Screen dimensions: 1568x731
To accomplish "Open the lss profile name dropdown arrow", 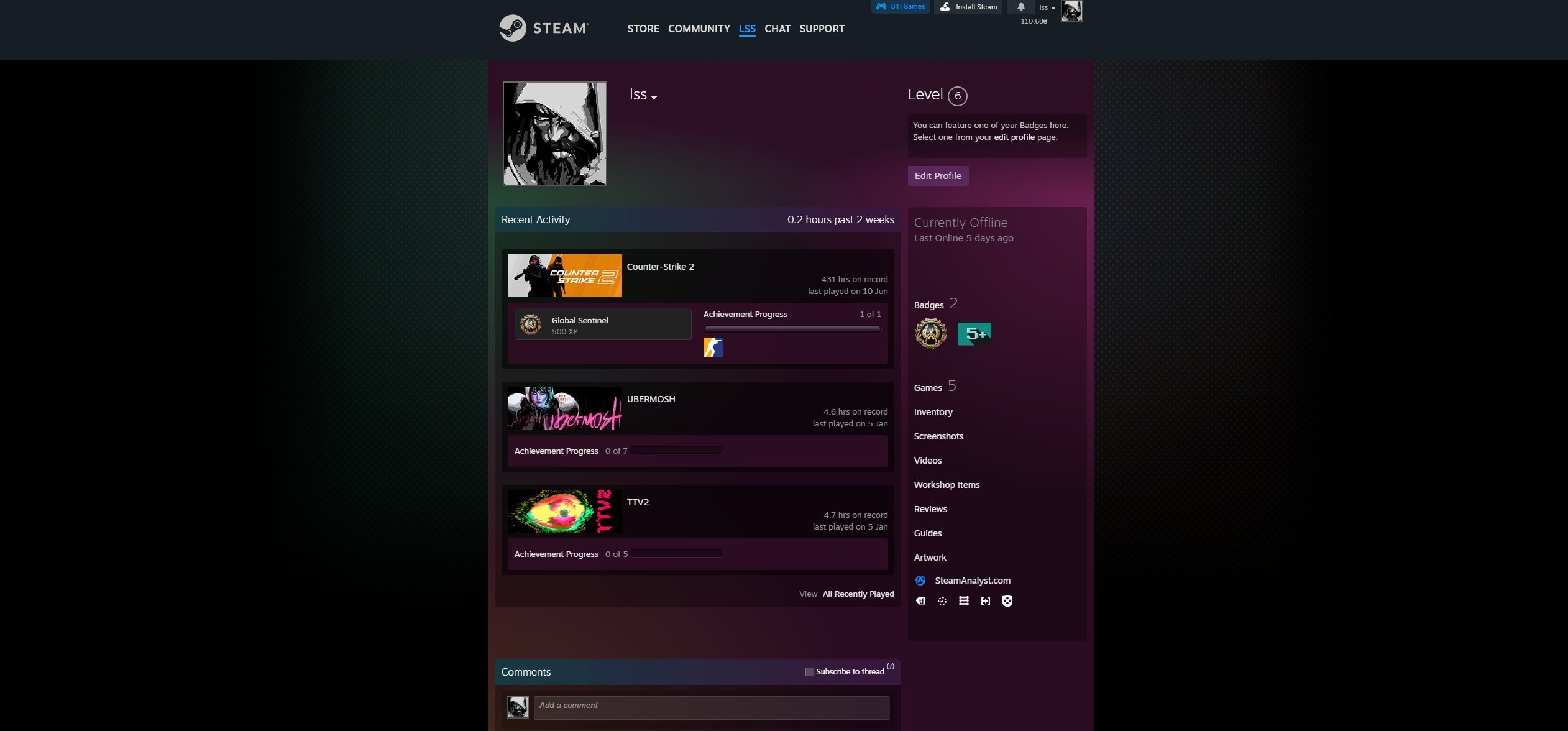I will (x=654, y=98).
